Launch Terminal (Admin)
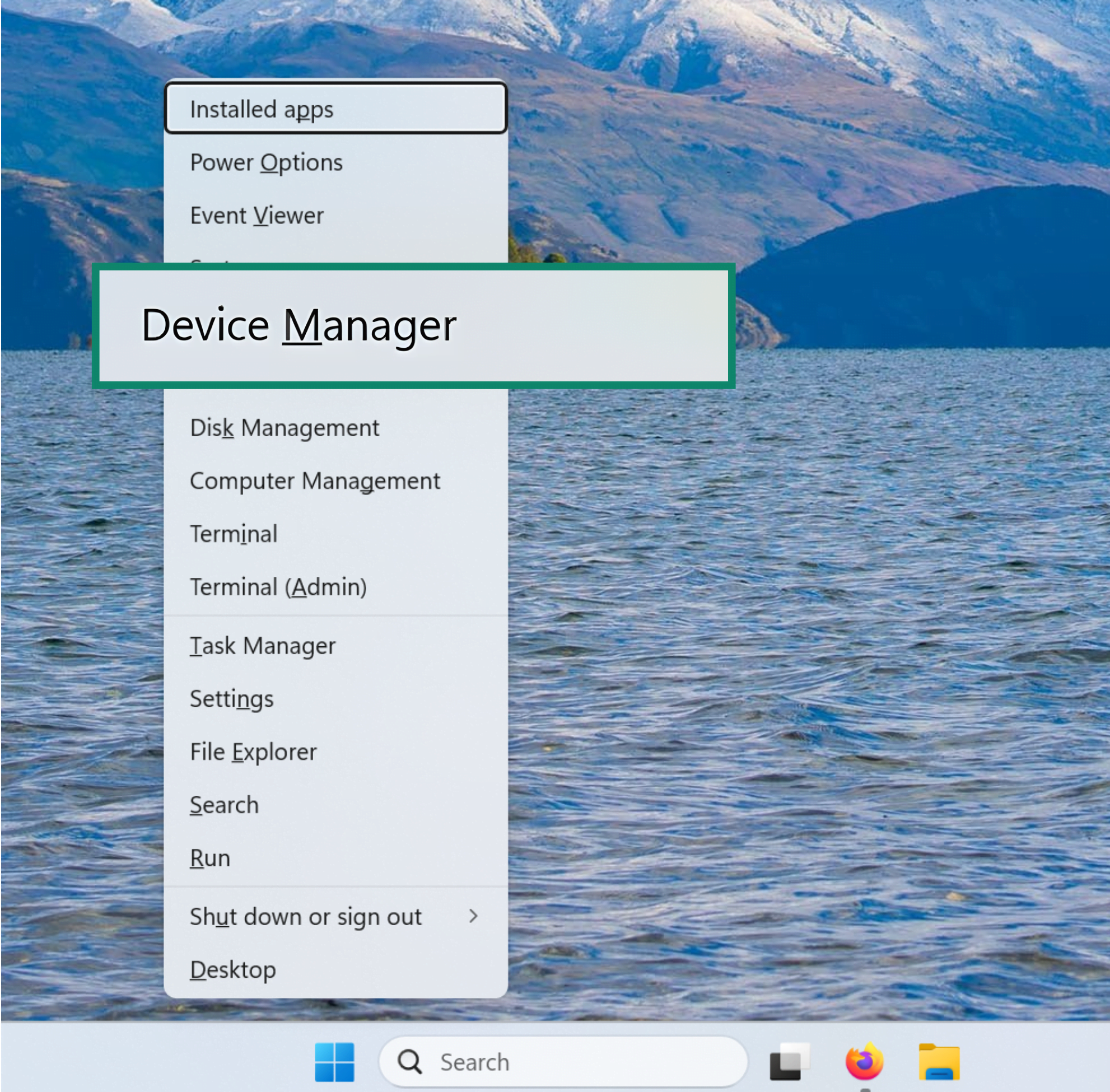 pyautogui.click(x=279, y=587)
